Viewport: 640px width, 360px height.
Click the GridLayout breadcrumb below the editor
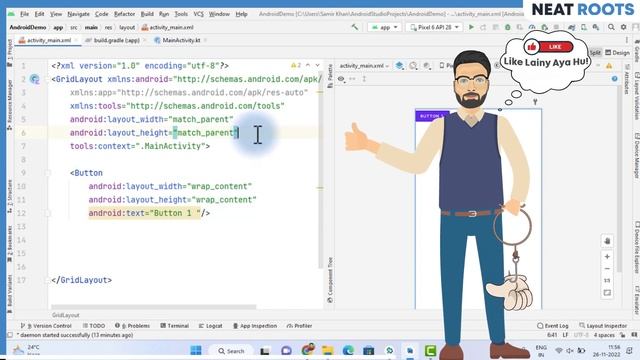[66, 316]
